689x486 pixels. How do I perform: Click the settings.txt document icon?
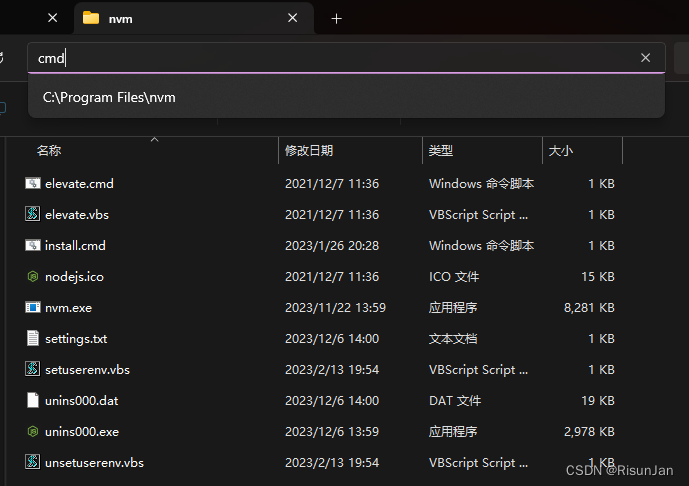33,338
